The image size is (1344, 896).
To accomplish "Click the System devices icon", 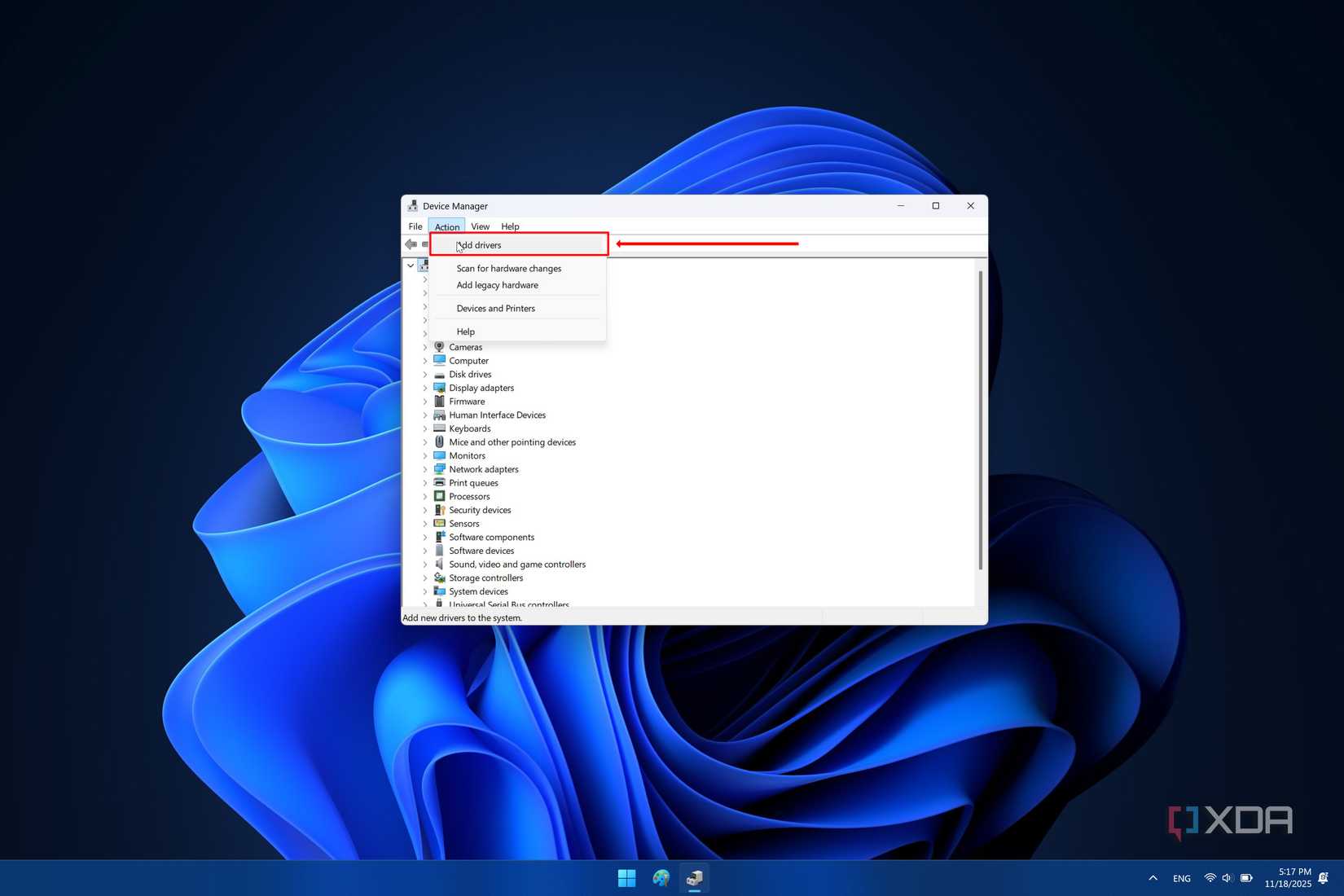I will point(439,591).
